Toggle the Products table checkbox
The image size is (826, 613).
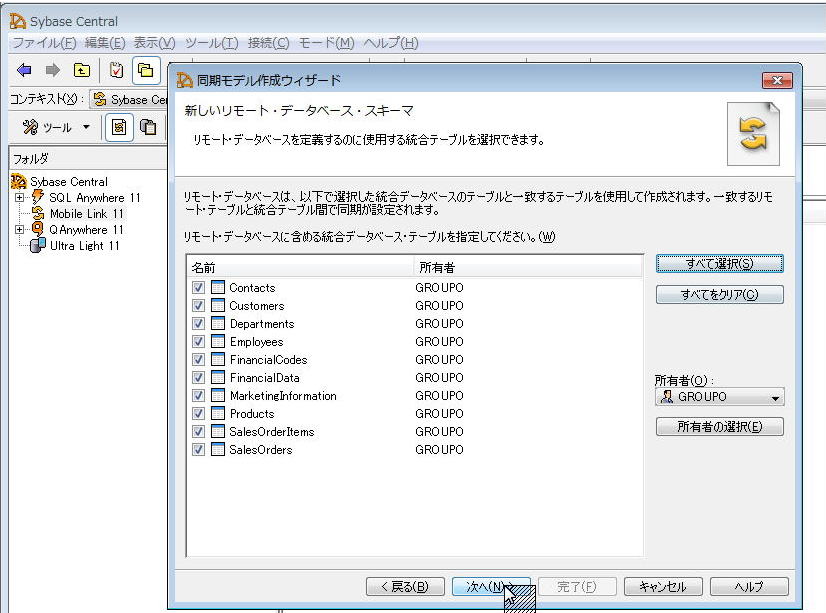coord(198,414)
